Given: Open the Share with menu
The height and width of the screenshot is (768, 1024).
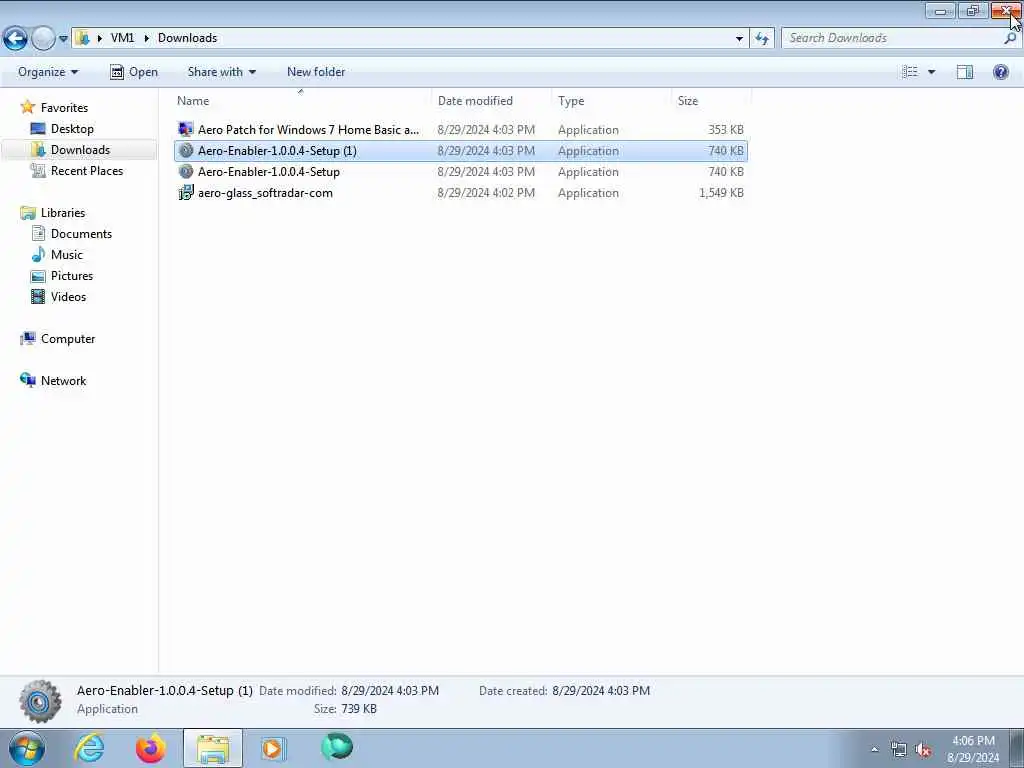Looking at the screenshot, I should point(221,72).
